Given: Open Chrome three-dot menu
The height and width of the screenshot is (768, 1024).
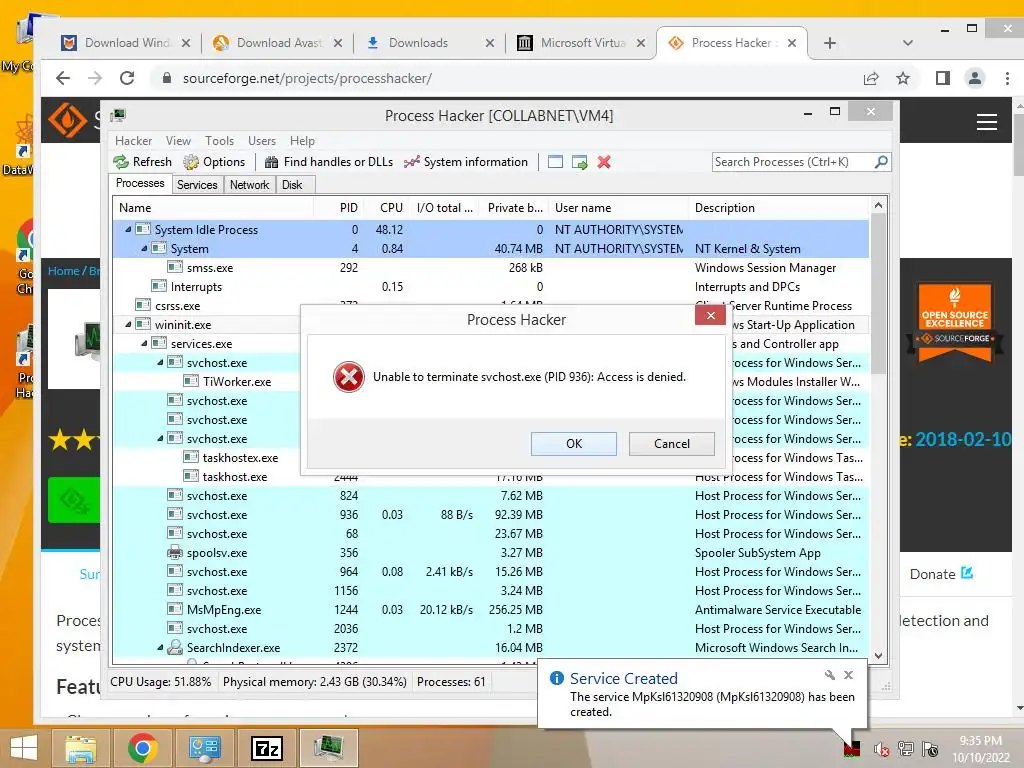Looking at the screenshot, I should click(1007, 78).
